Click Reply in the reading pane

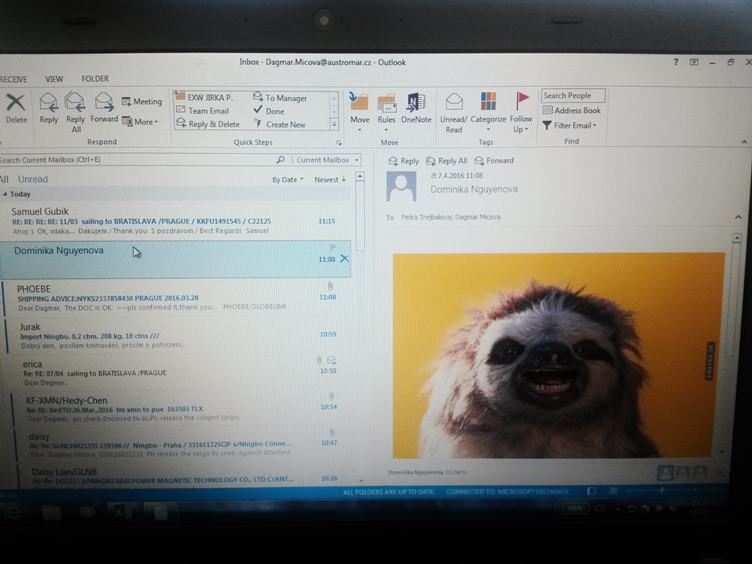(403, 161)
